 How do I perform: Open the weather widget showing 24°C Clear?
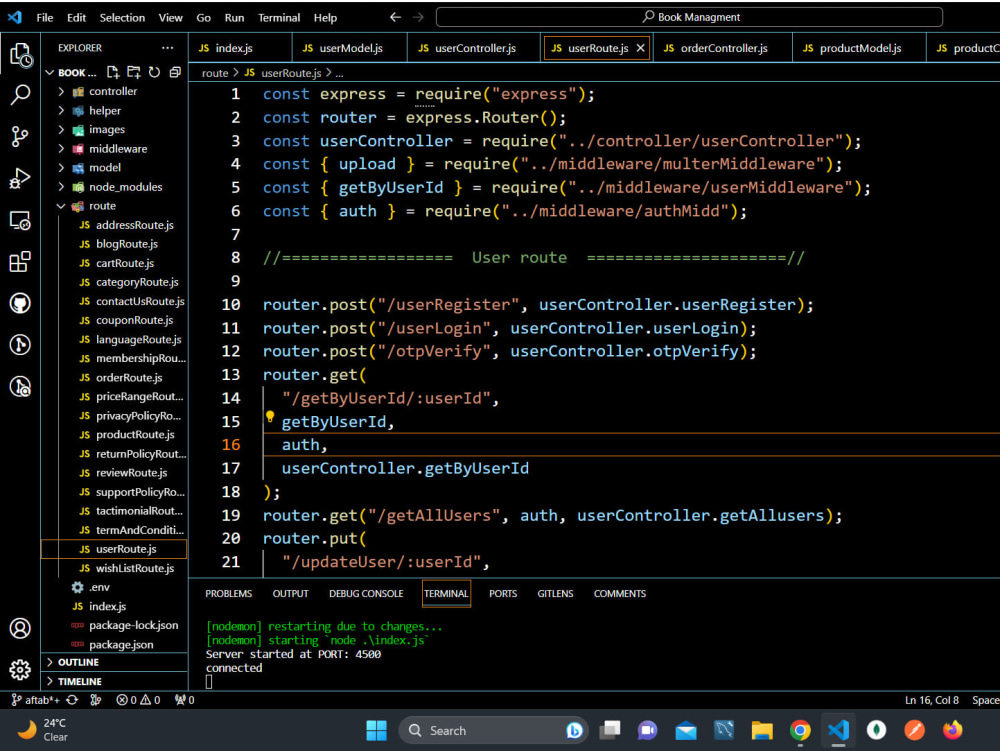42,730
